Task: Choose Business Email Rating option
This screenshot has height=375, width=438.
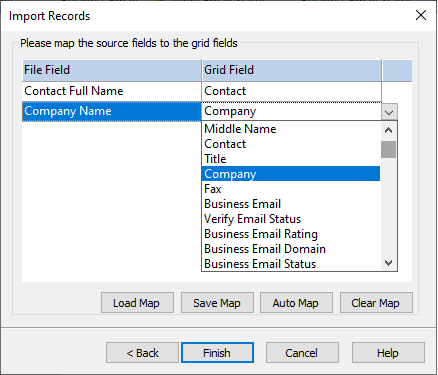Action: click(291, 234)
